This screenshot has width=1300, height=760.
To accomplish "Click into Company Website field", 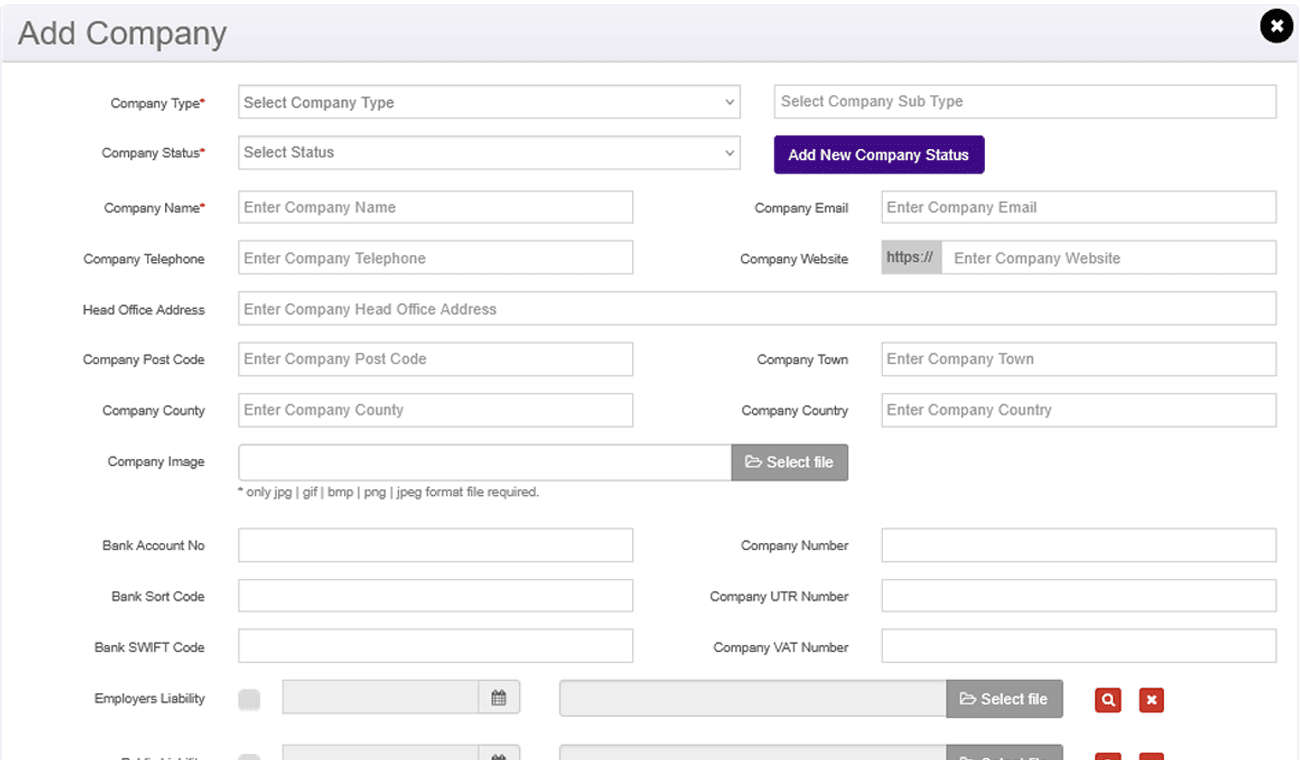I will point(1108,258).
